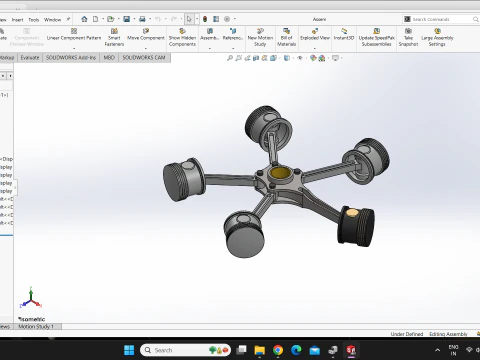This screenshot has height=360, width=480.
Task: Click Take Snapshot tool
Action: point(408,37)
